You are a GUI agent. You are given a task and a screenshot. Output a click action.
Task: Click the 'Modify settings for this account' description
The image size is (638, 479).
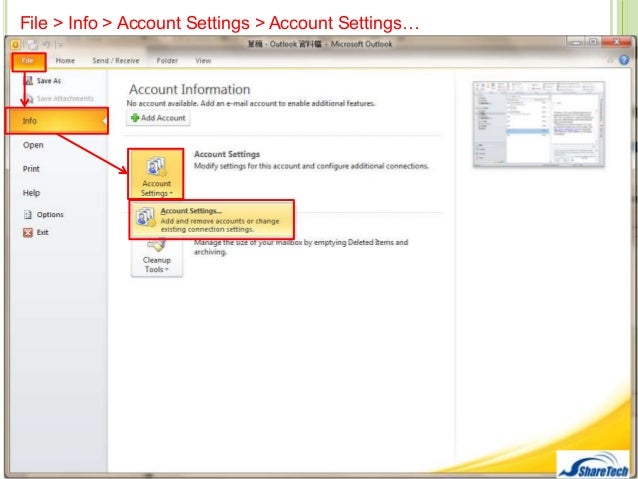pos(311,166)
